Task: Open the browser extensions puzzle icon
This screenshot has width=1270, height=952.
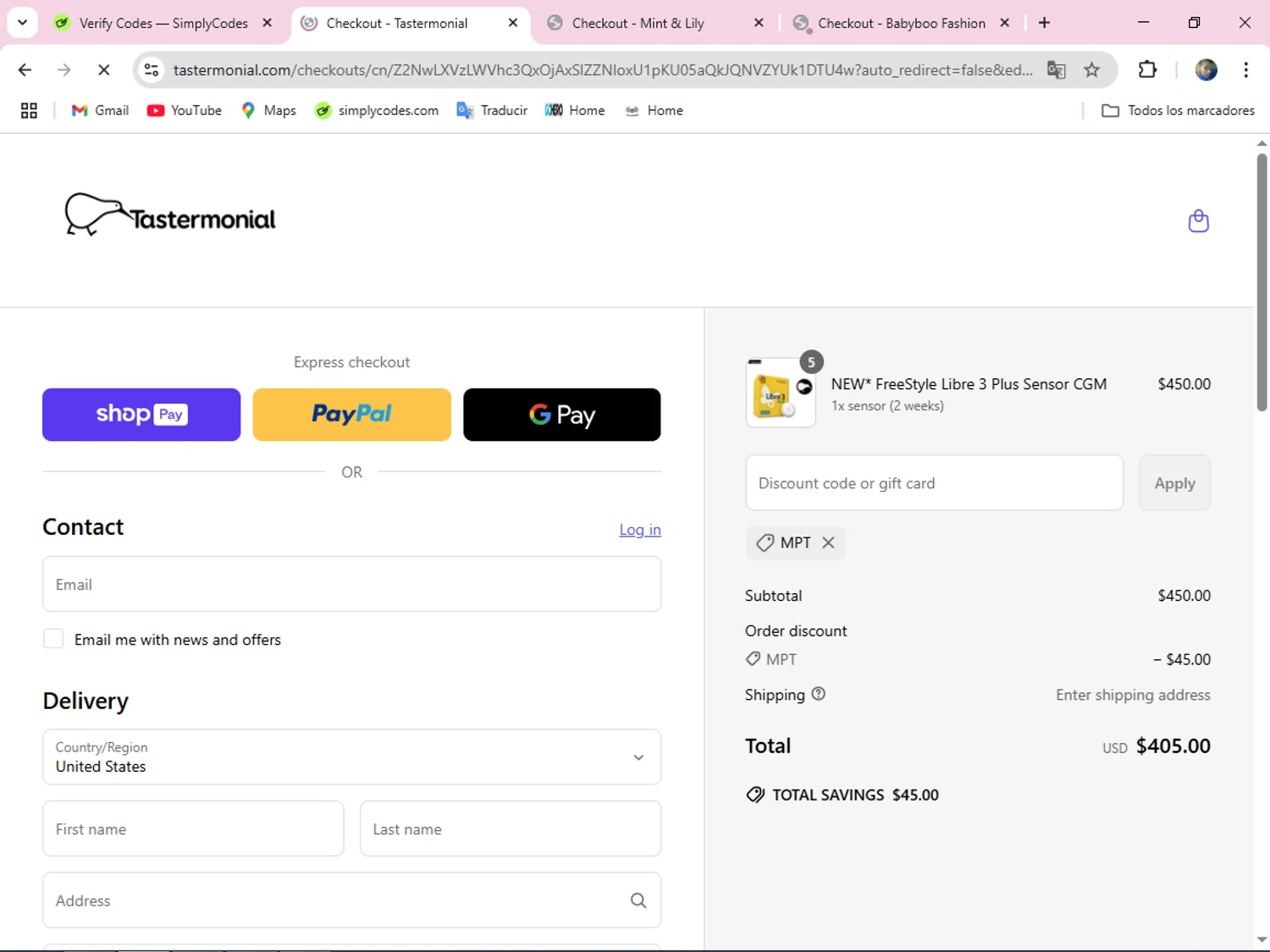Action: (1147, 69)
